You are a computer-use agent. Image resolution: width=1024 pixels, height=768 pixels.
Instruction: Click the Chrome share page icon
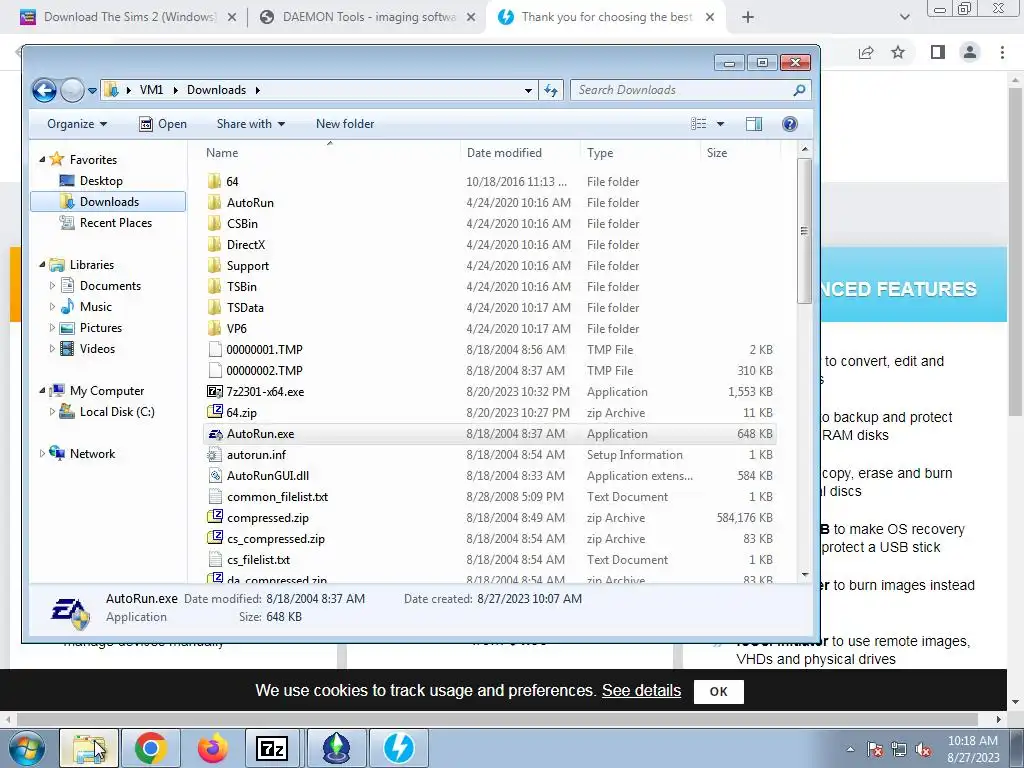coord(866,52)
